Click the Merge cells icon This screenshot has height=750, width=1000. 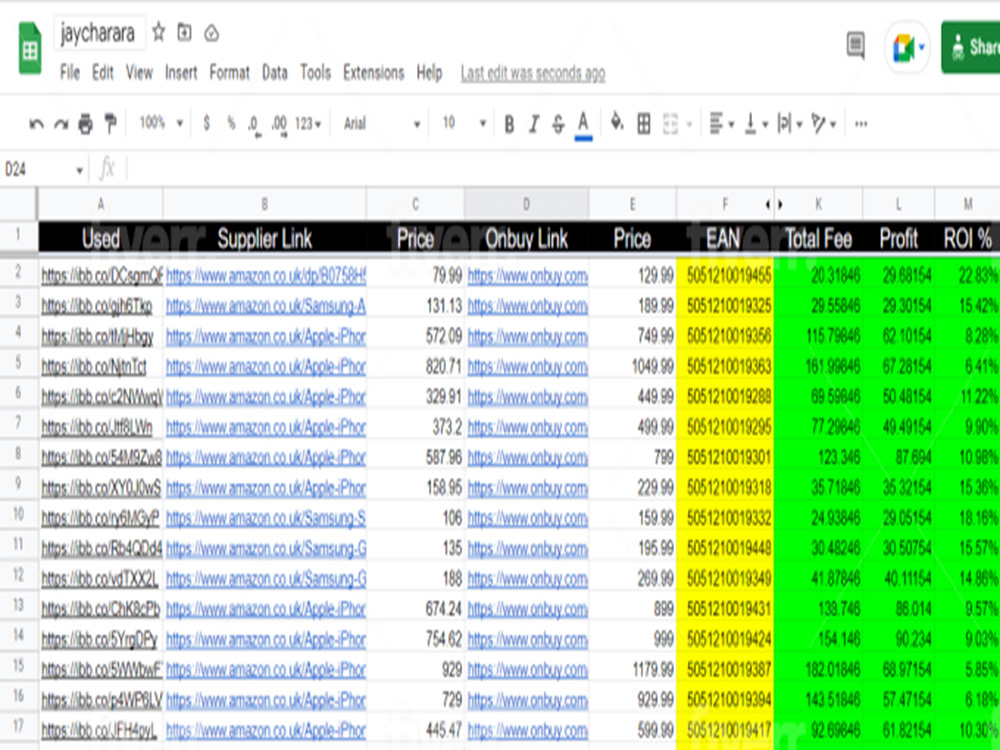pos(670,124)
